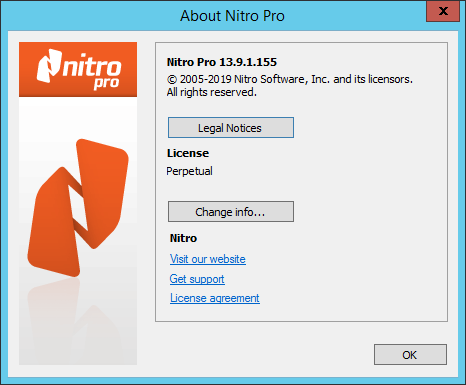
Task: Click the 'pro' text under the nitro wordmark
Action: click(x=106, y=83)
